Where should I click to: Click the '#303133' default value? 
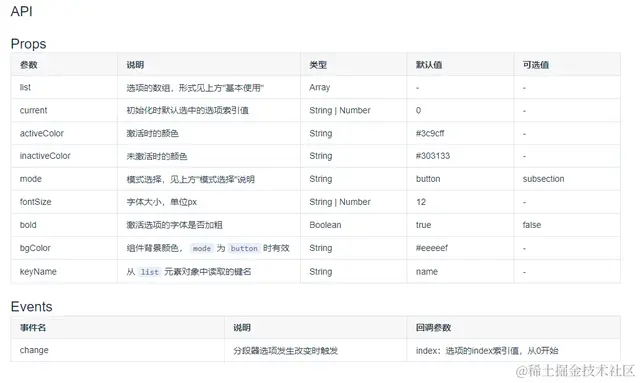tap(433, 156)
